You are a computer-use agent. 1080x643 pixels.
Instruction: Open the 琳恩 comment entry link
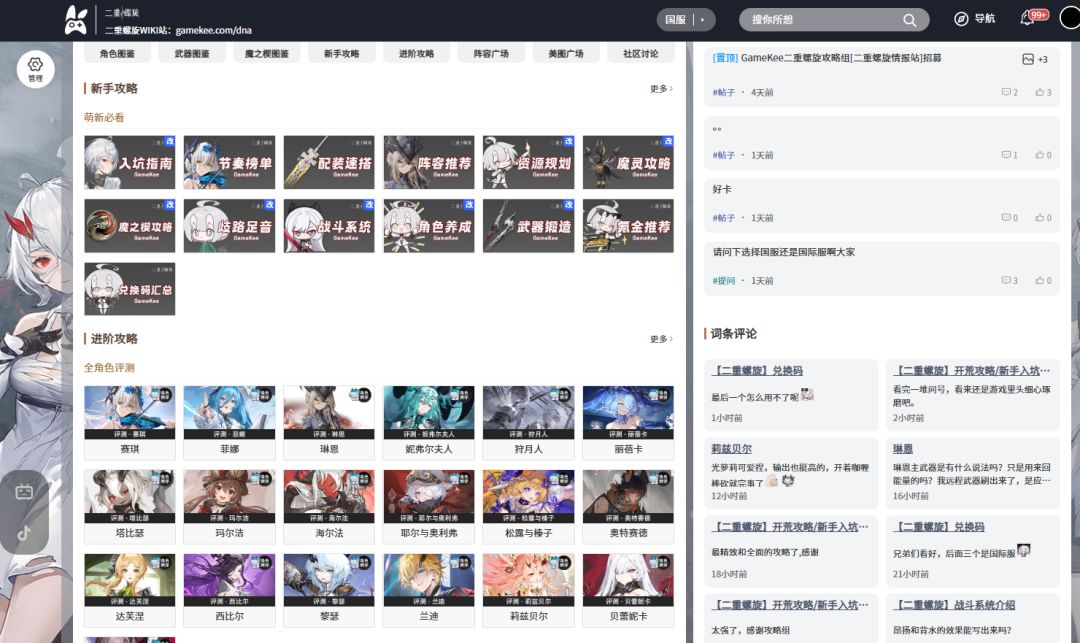pos(903,449)
